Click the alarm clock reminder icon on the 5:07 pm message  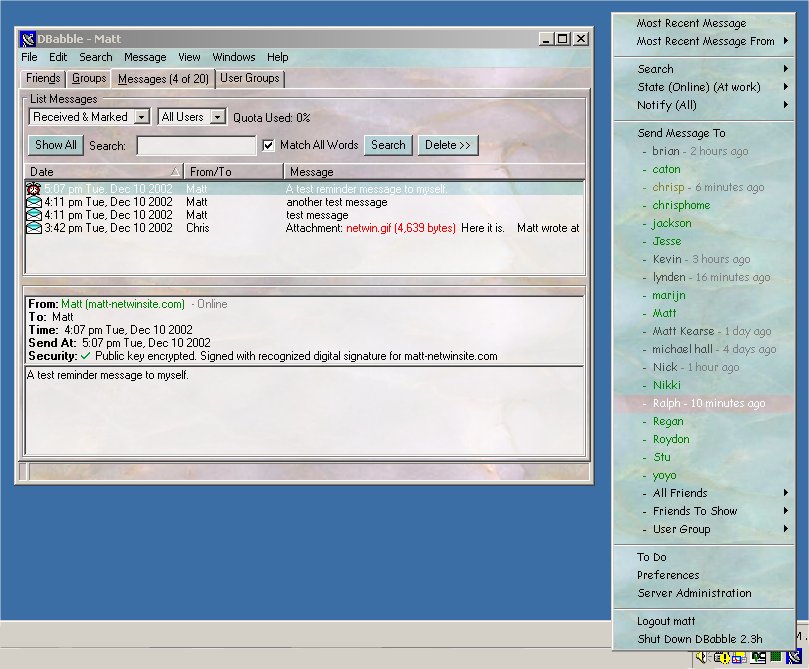34,189
